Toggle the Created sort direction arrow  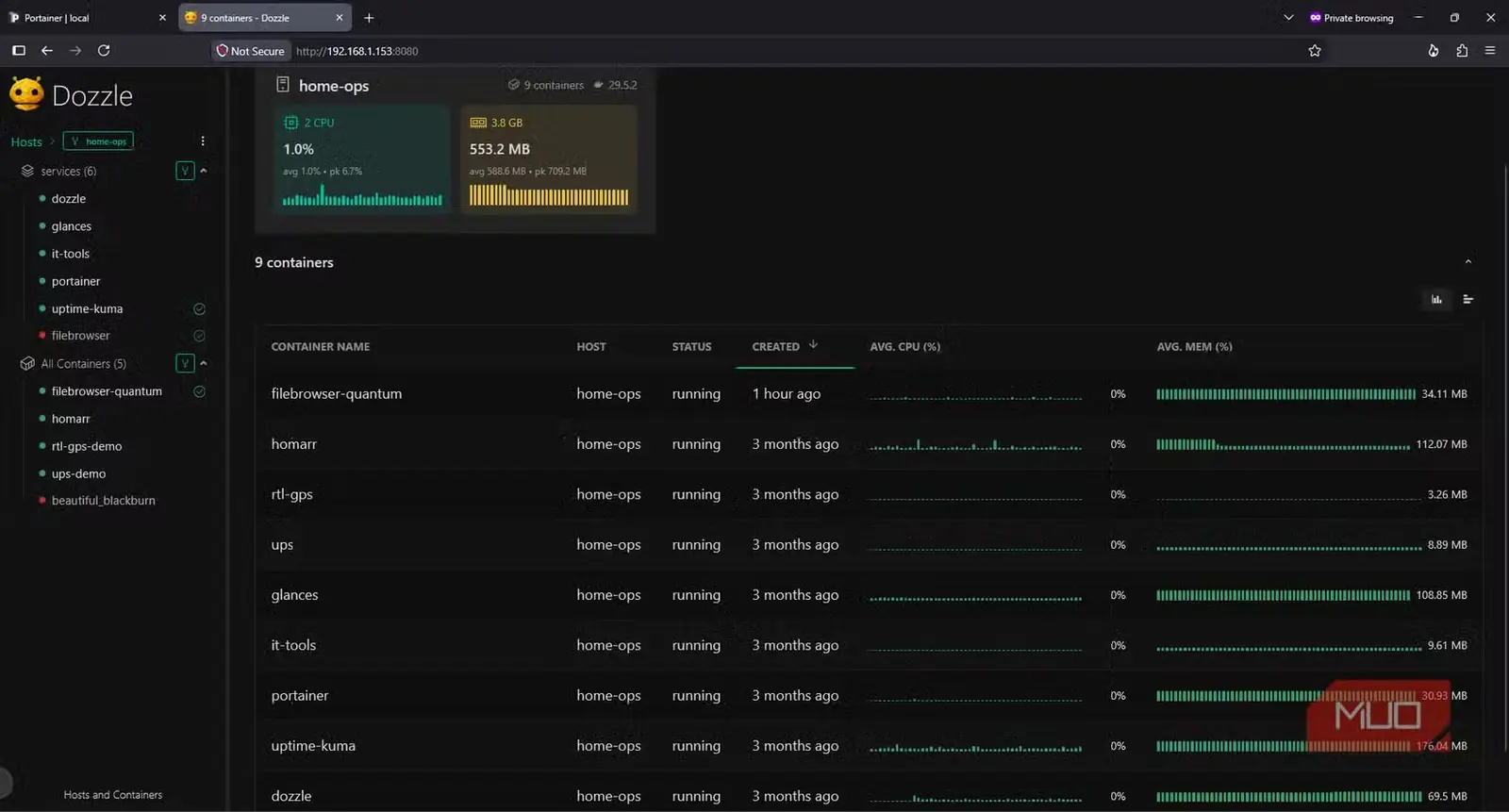click(x=813, y=345)
